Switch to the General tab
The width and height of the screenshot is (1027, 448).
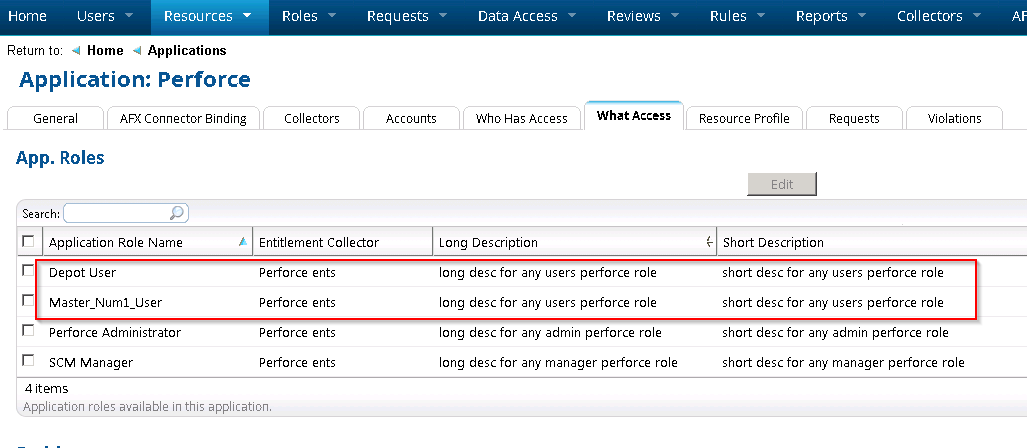pos(55,119)
